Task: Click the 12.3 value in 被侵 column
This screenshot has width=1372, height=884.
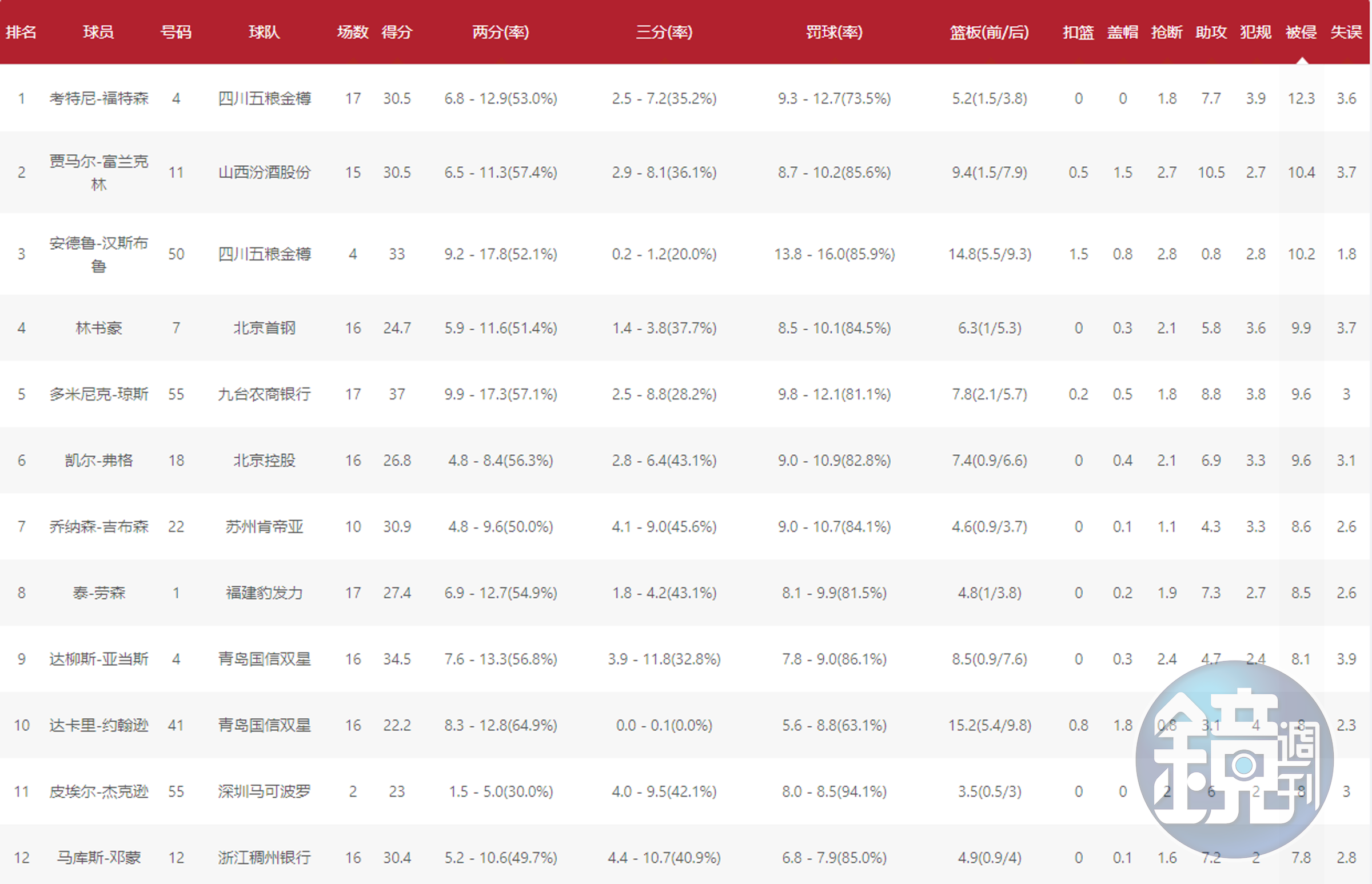Action: pos(1301,98)
